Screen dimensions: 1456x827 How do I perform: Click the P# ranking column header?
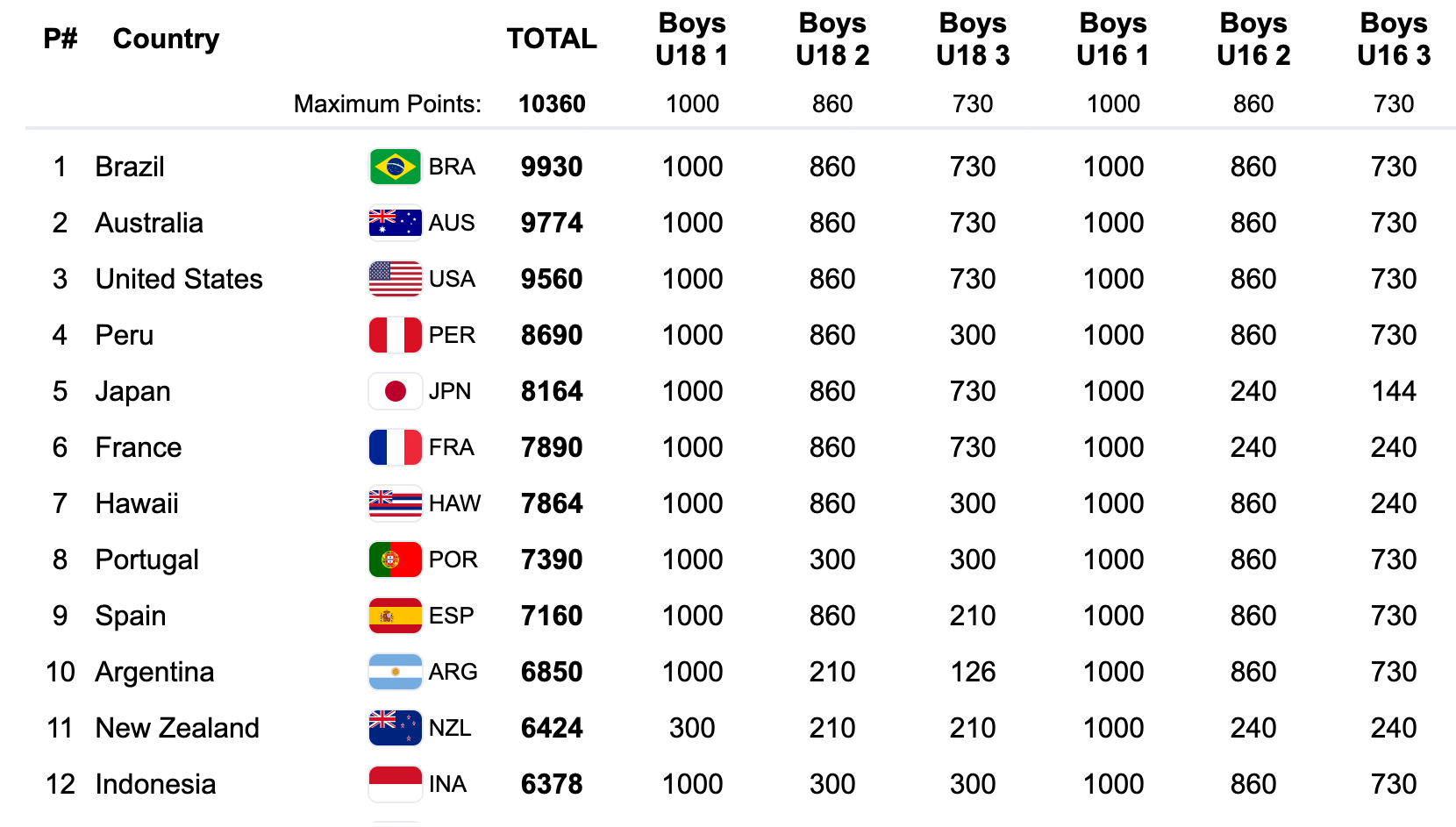pyautogui.click(x=60, y=39)
